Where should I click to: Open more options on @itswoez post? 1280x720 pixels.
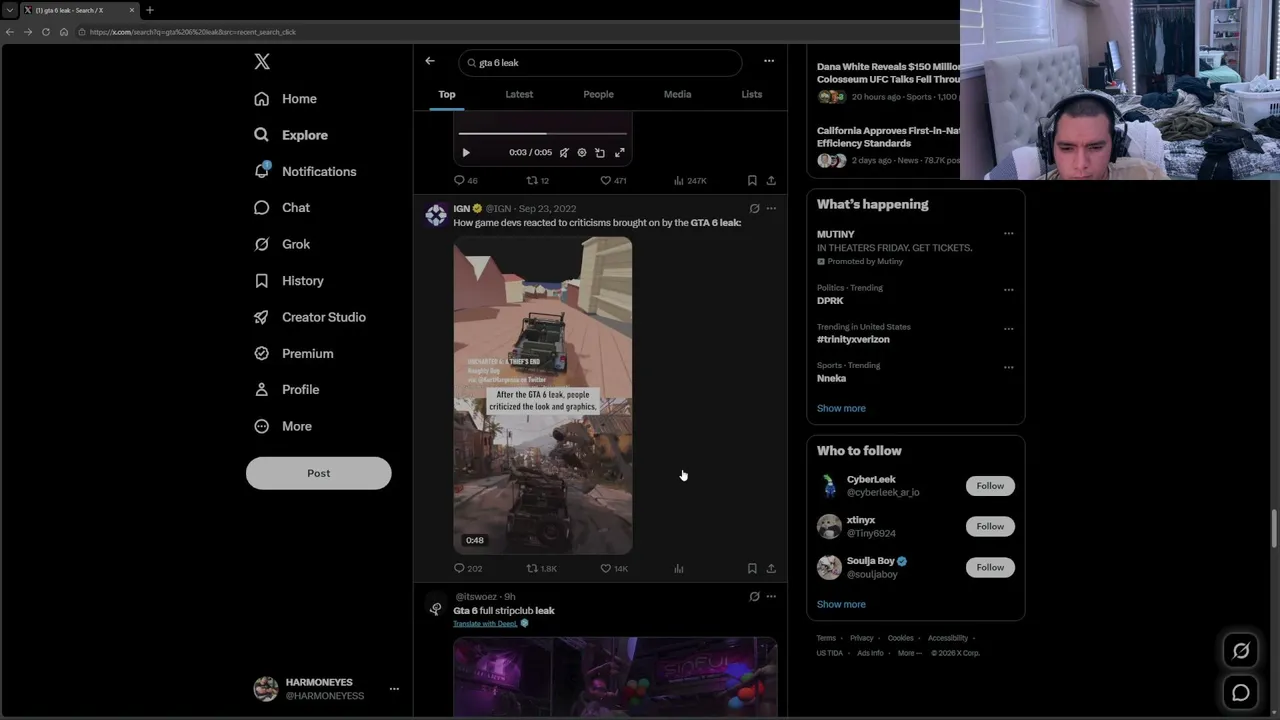(771, 597)
